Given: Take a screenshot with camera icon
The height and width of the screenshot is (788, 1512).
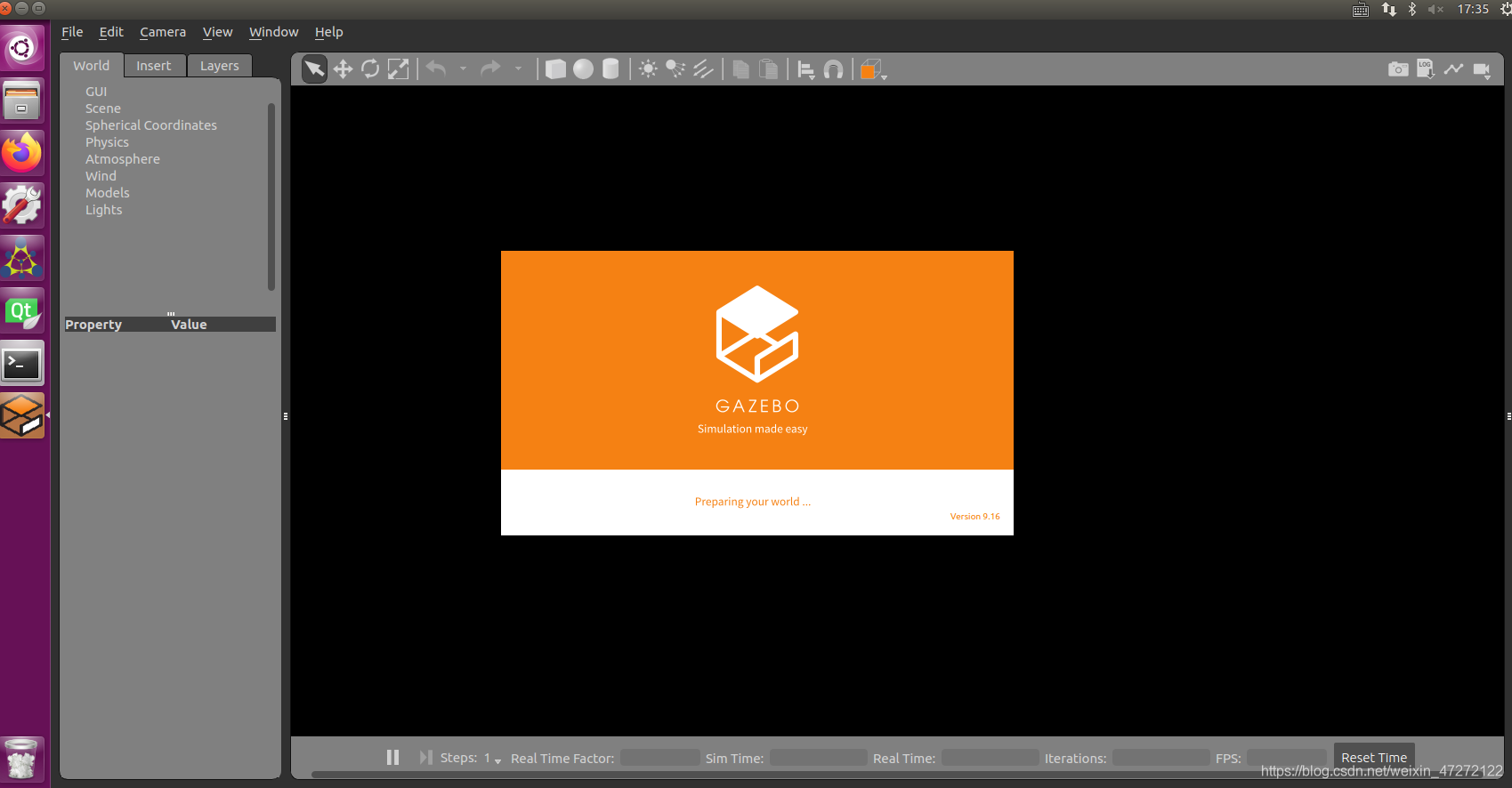Looking at the screenshot, I should coord(1398,69).
